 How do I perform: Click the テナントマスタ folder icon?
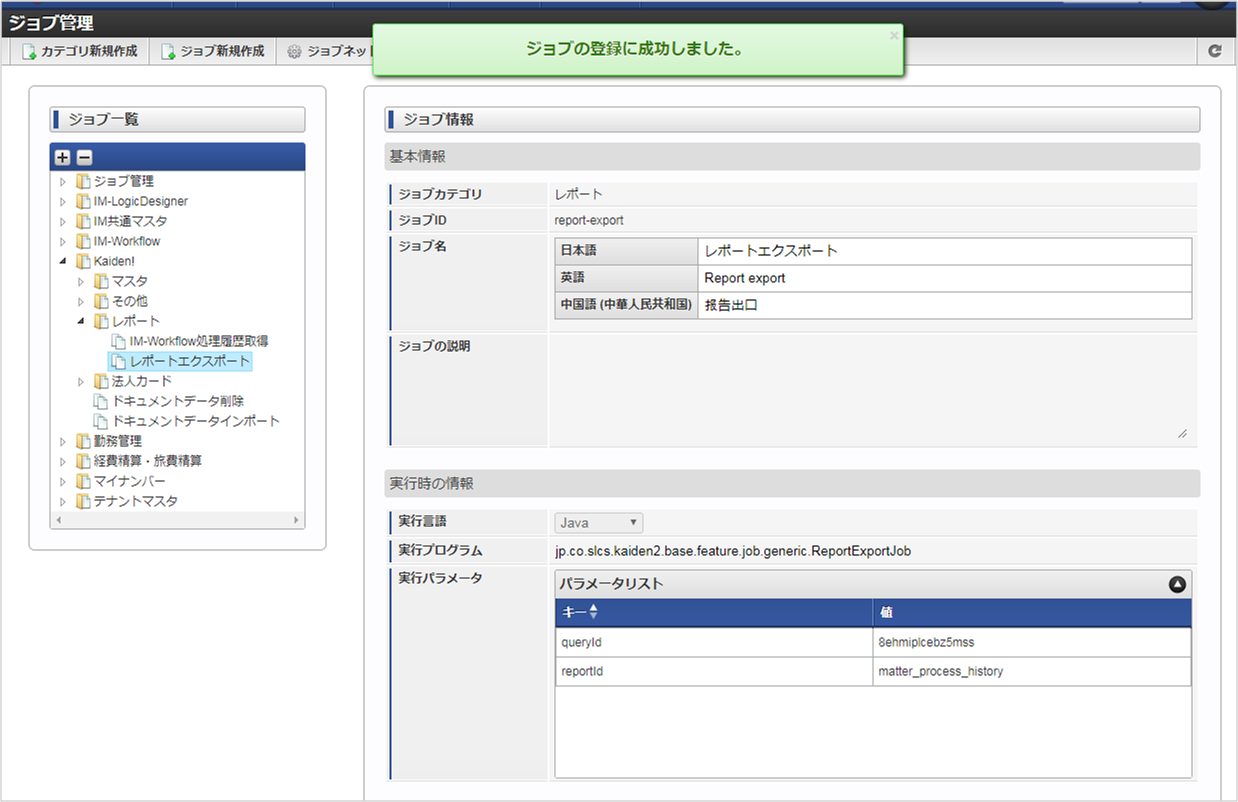(x=83, y=501)
